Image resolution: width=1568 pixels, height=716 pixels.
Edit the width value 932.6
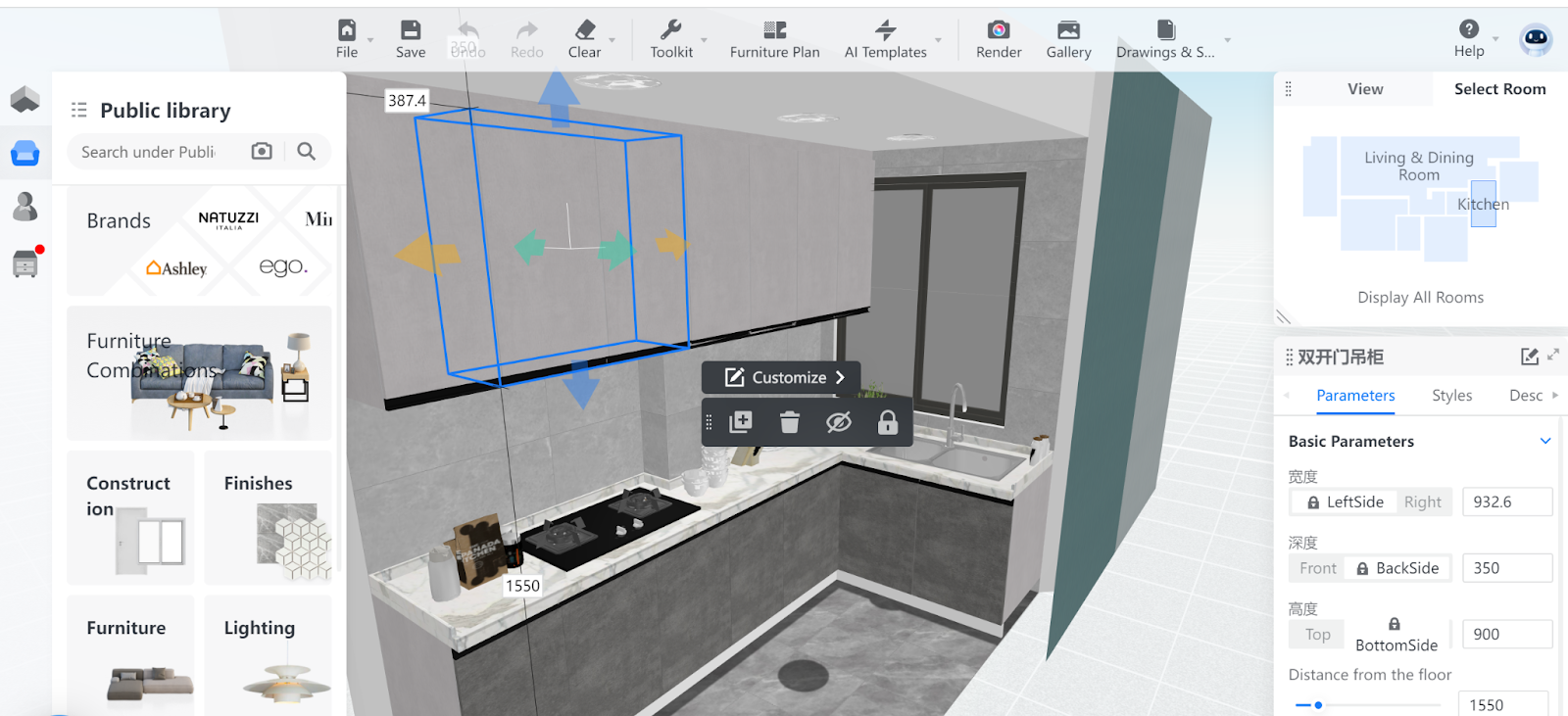pyautogui.click(x=1506, y=502)
